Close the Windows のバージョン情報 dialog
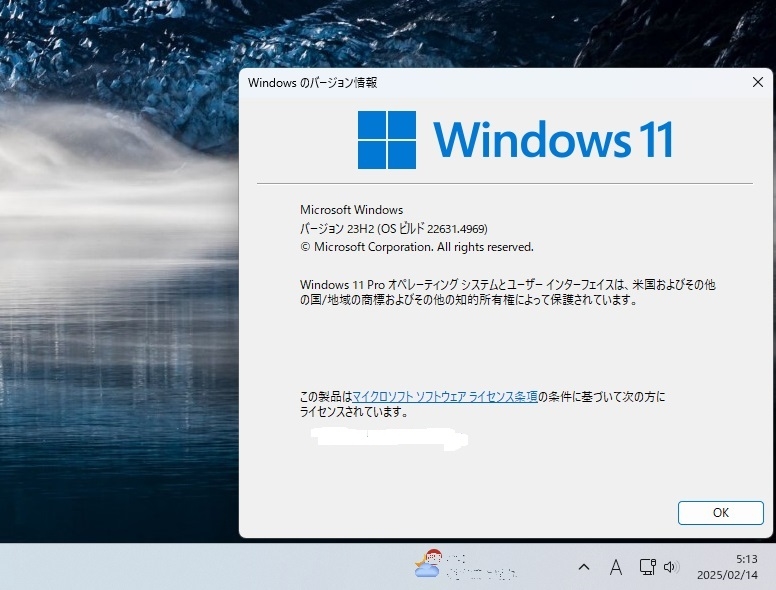 tap(758, 82)
